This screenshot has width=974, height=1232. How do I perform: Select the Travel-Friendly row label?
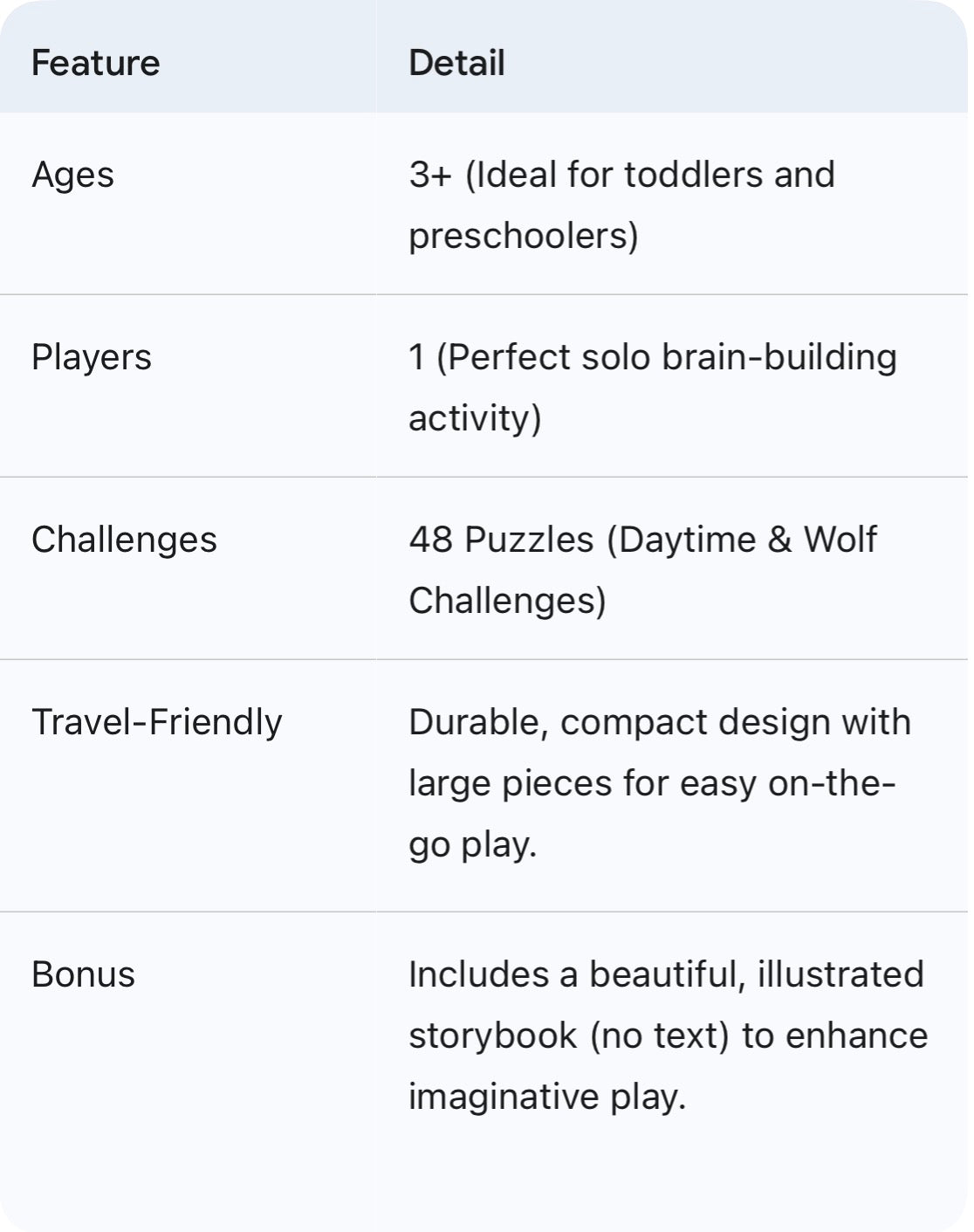(x=157, y=722)
